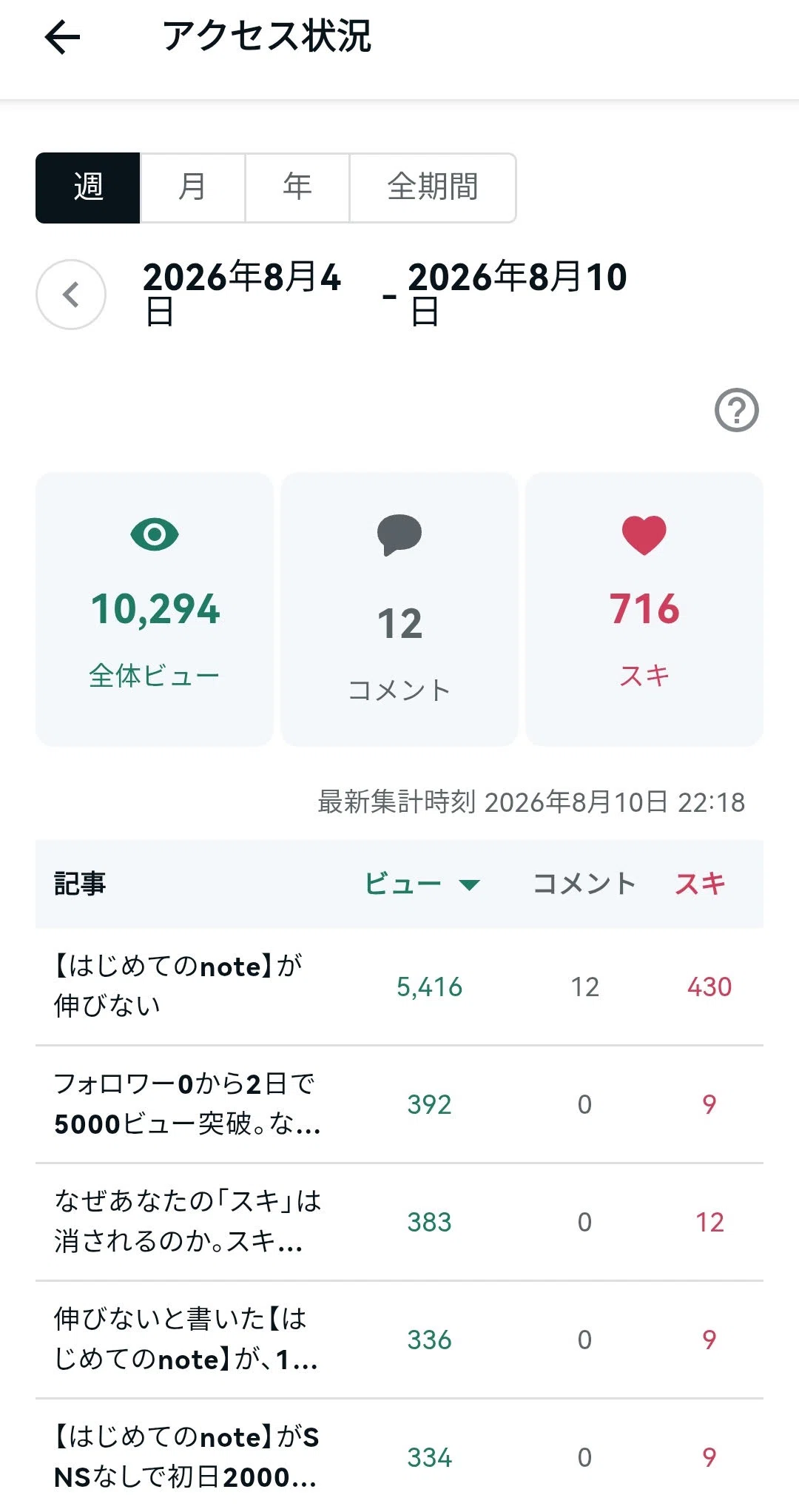Sort by ビュー column dropdown arrow
The height and width of the screenshot is (1512, 799).
(x=469, y=884)
